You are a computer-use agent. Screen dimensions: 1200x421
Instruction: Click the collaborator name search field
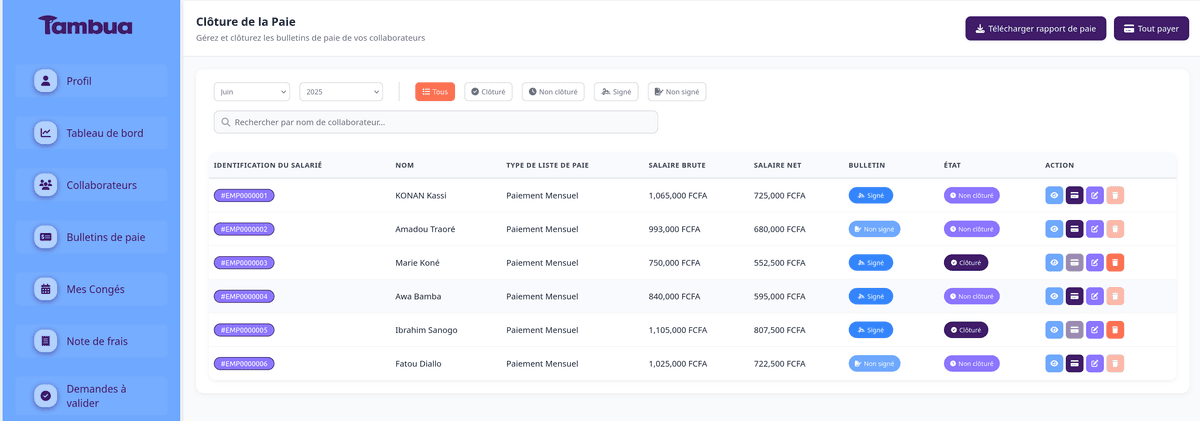pyautogui.click(x=436, y=122)
